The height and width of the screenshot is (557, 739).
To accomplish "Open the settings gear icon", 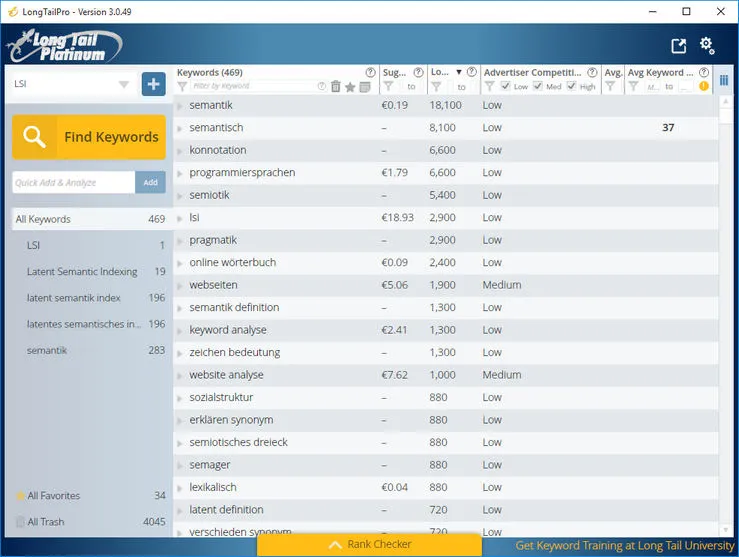I will pos(707,46).
